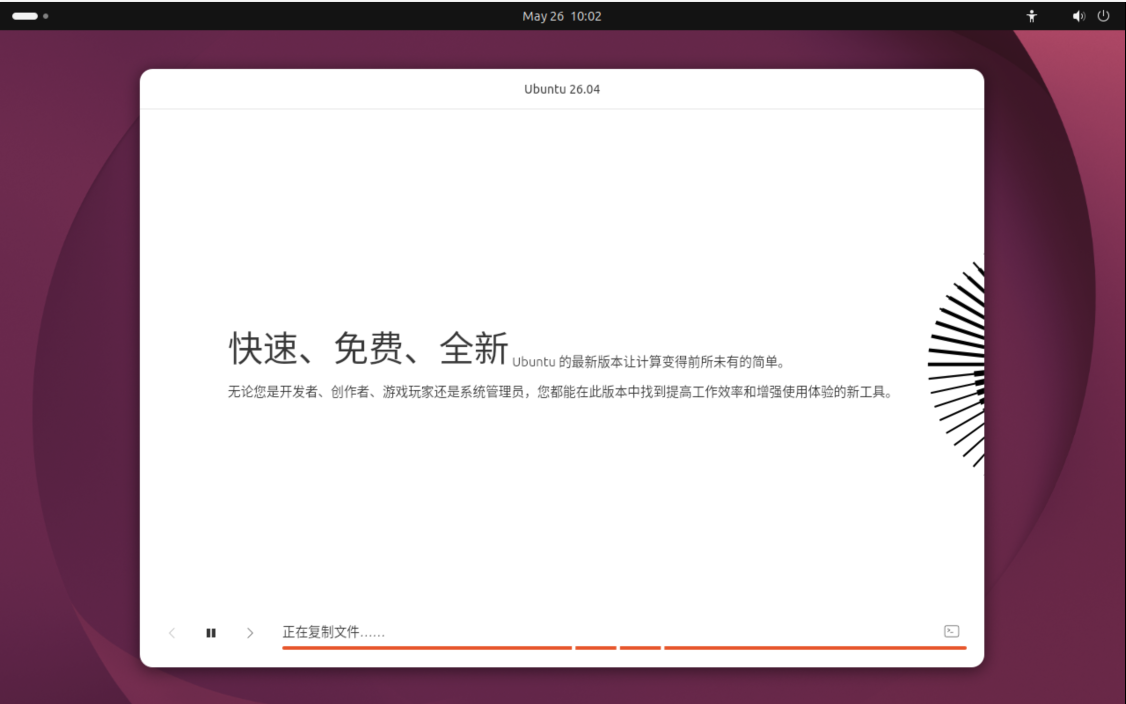Screen dimensions: 1126x704
Task: Open the accessibility menu in top bar
Action: (1031, 16)
